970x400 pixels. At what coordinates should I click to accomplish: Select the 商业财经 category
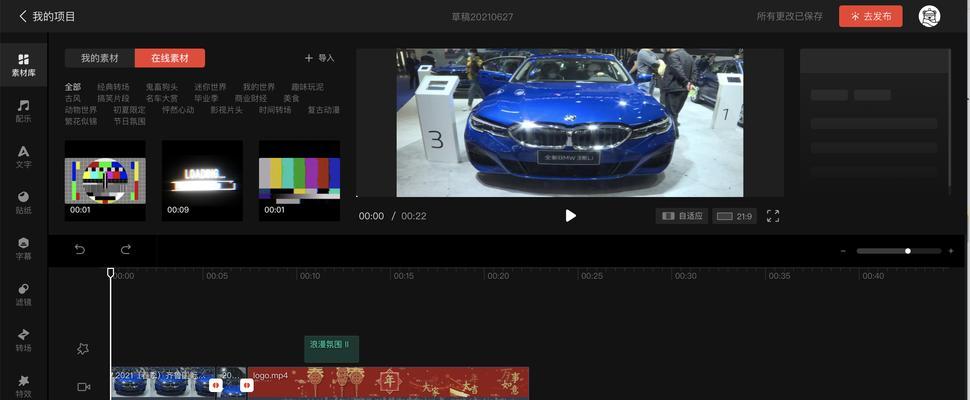click(251, 98)
